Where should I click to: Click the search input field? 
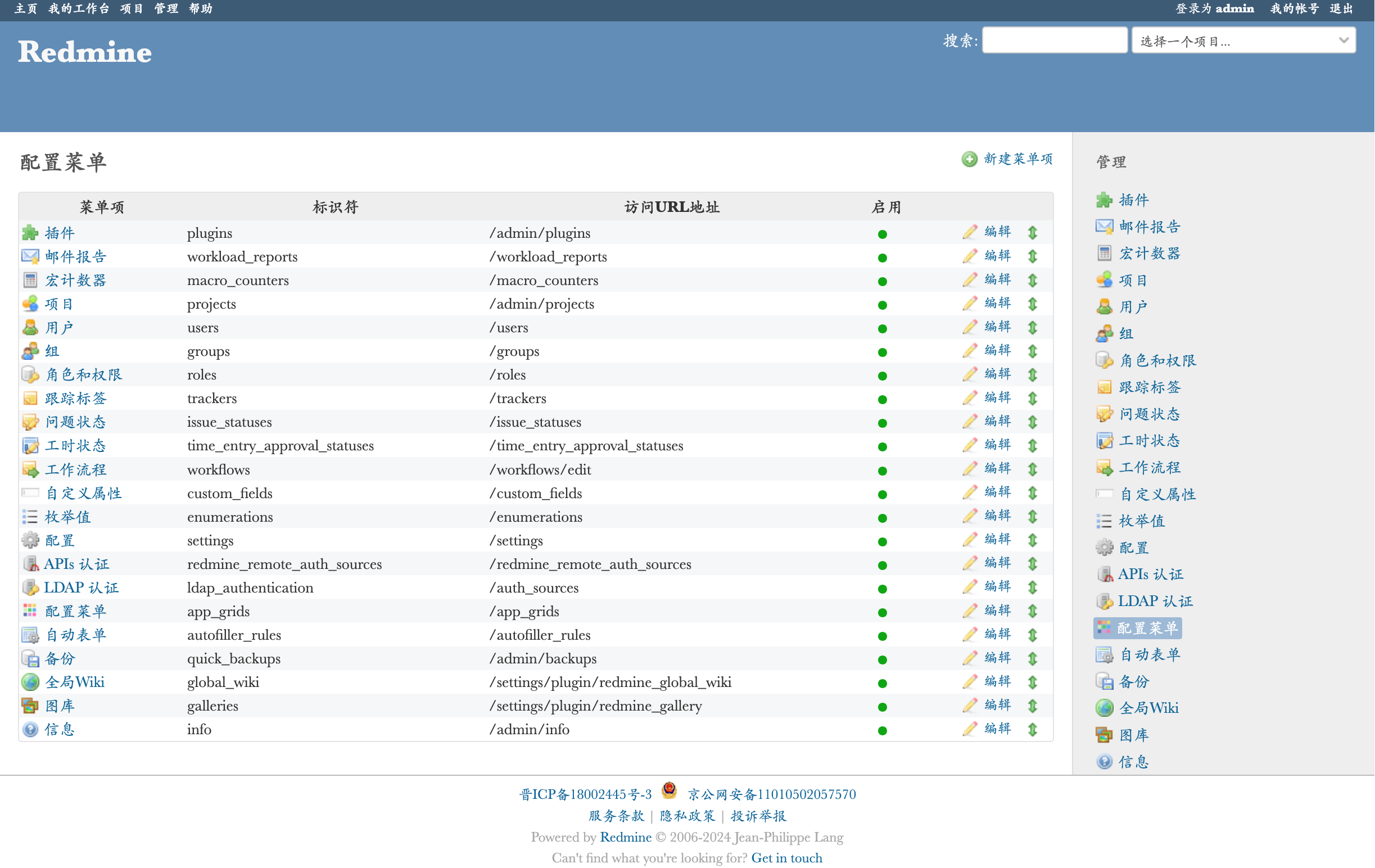click(x=1054, y=40)
